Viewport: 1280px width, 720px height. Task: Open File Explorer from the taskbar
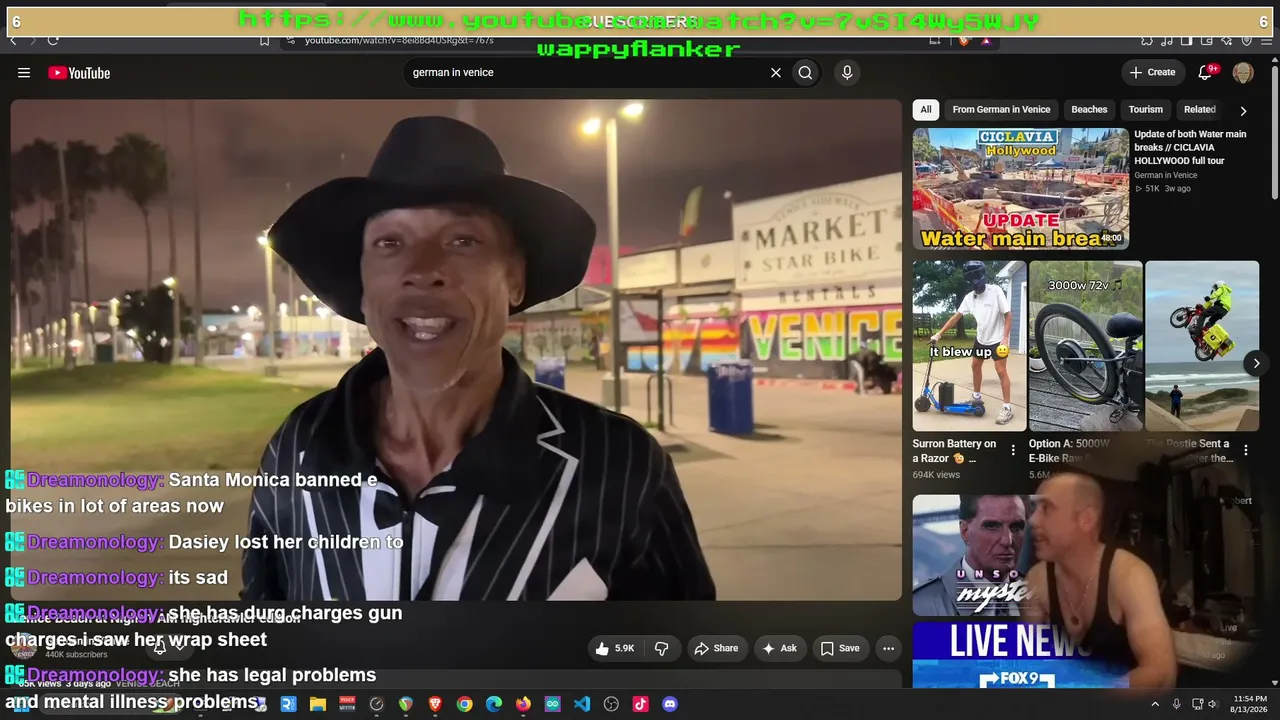[x=318, y=704]
